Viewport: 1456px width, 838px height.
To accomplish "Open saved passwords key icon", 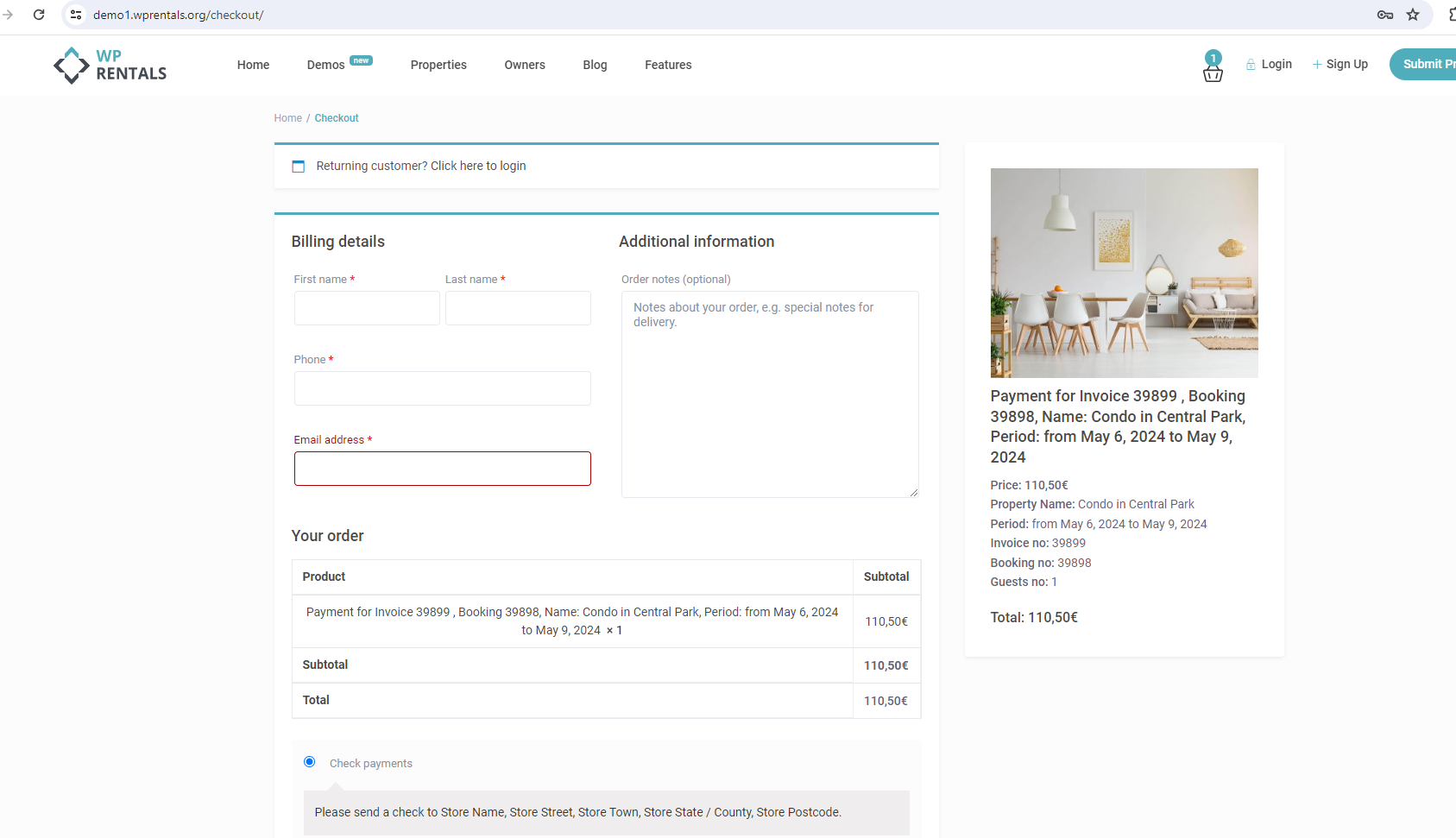I will coord(1385,15).
